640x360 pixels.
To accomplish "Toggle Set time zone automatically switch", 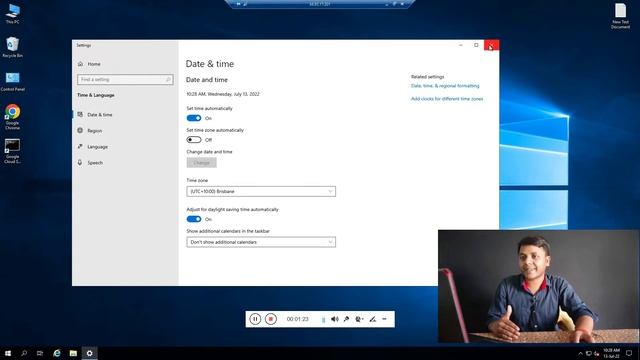I will (x=194, y=140).
